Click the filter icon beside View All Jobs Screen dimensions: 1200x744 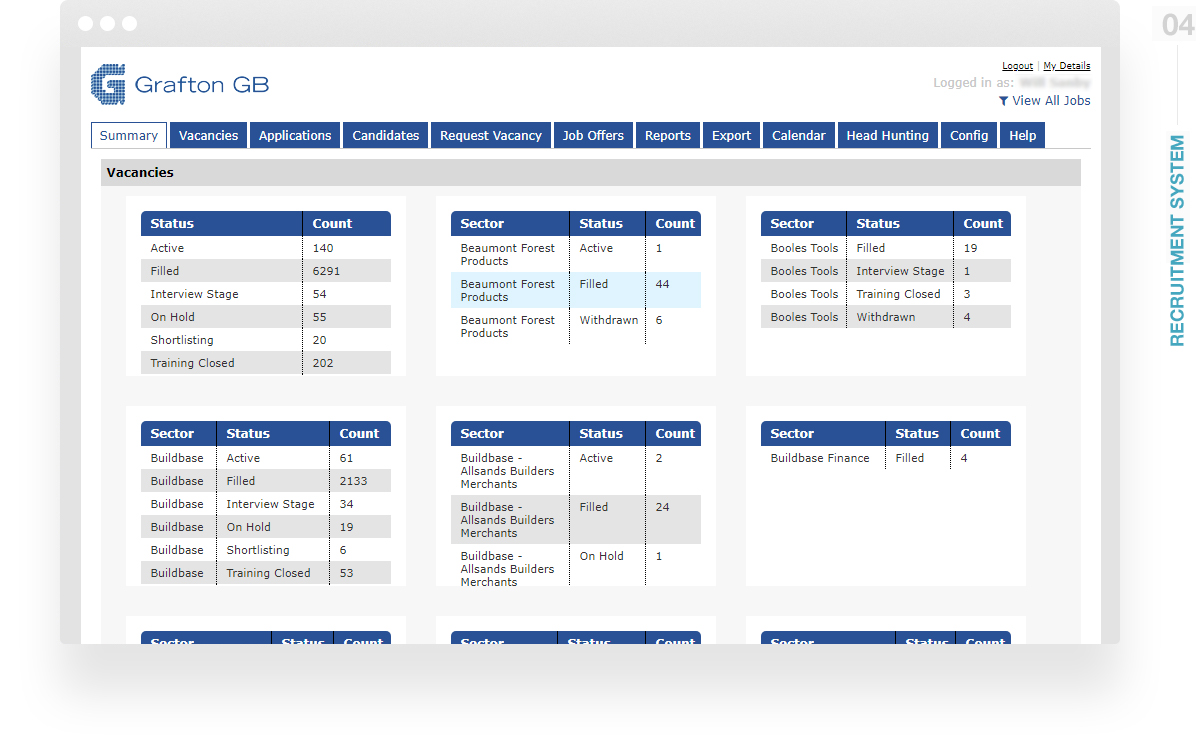(1003, 101)
